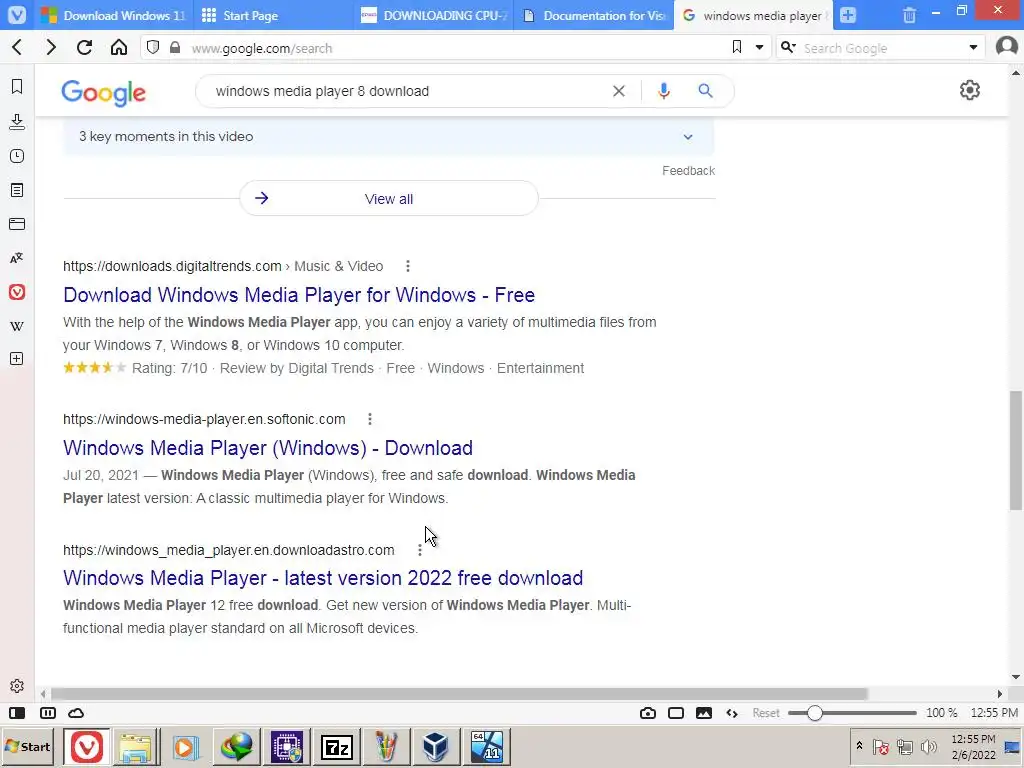Toggle the side panel visibility
This screenshot has height=768, width=1024.
17,713
